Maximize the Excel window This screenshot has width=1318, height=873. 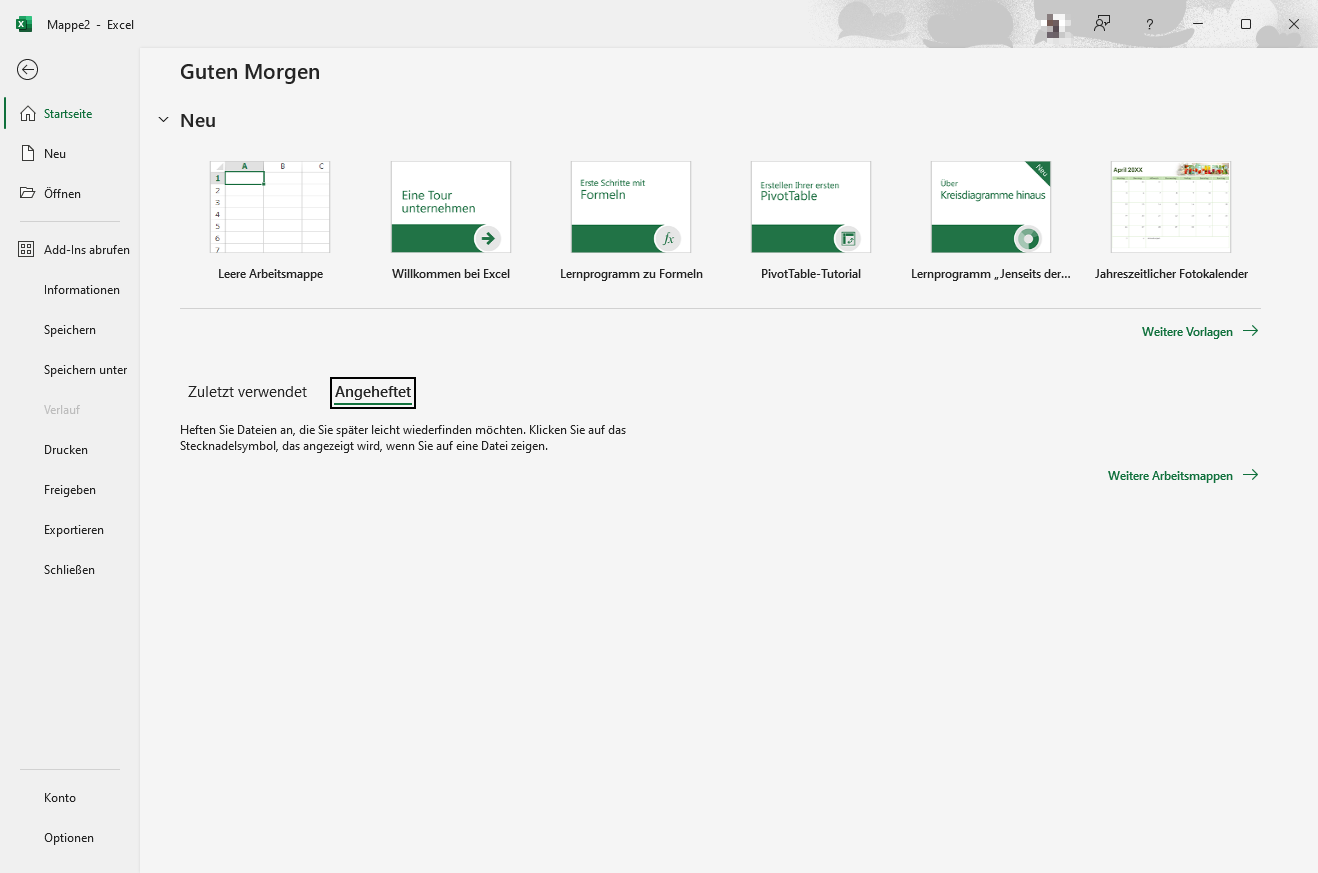pyautogui.click(x=1246, y=24)
